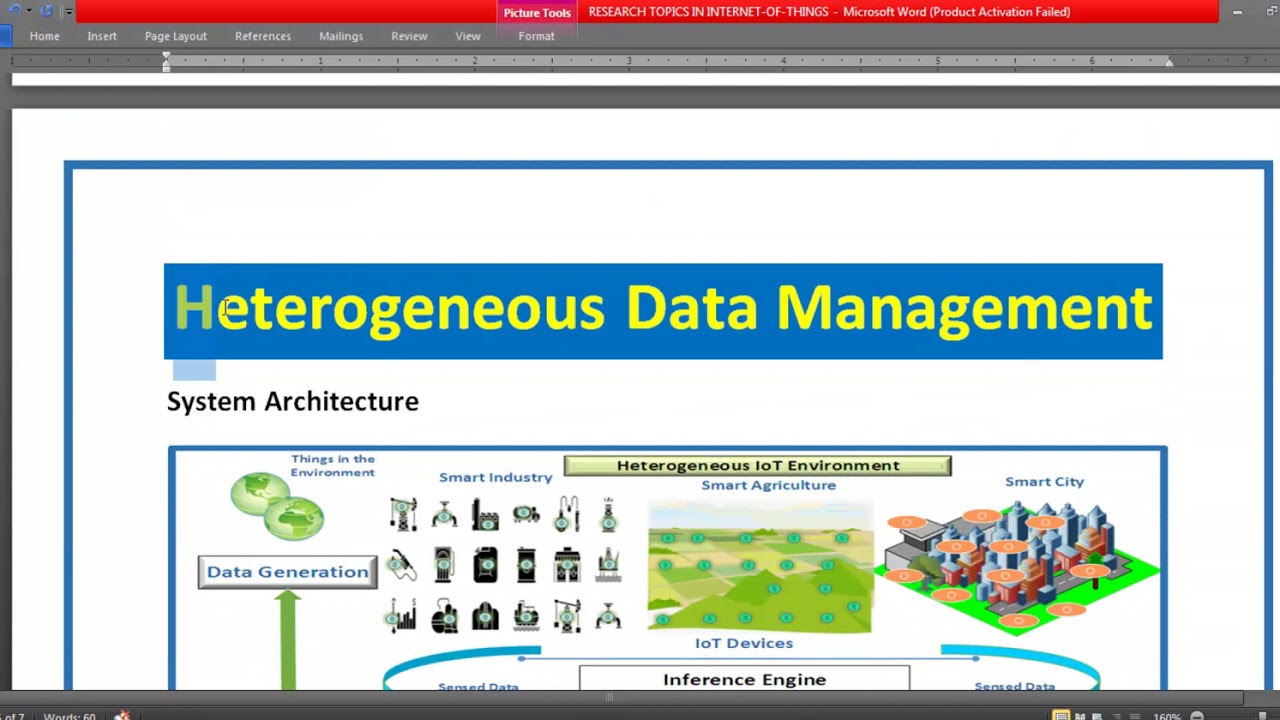This screenshot has height=720, width=1280.
Task: Open Customize Quick Access Toolbar dropdown
Action: click(x=68, y=11)
